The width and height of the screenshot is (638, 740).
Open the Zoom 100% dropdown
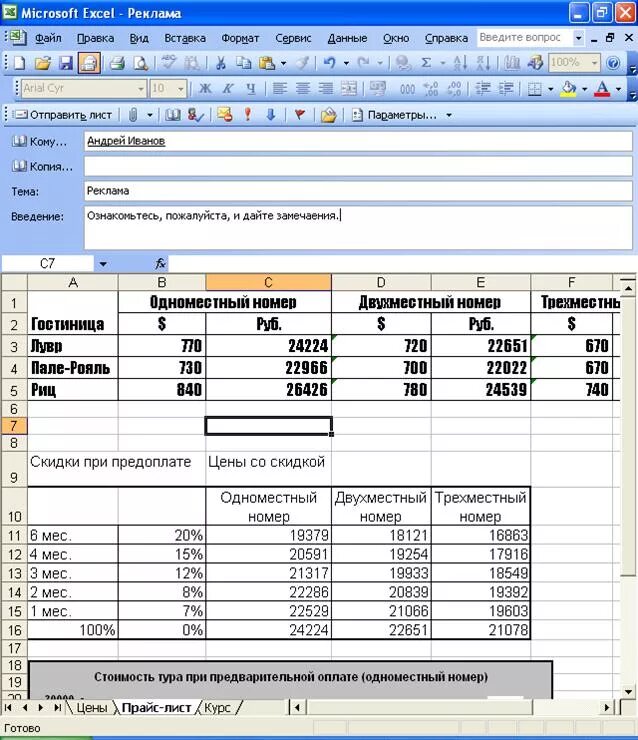[595, 63]
